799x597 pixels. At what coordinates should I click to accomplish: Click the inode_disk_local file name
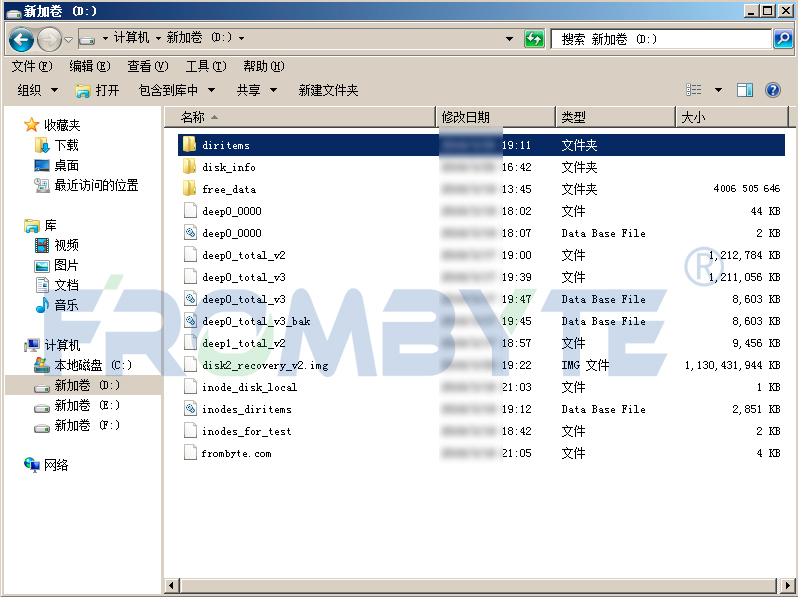(249, 387)
